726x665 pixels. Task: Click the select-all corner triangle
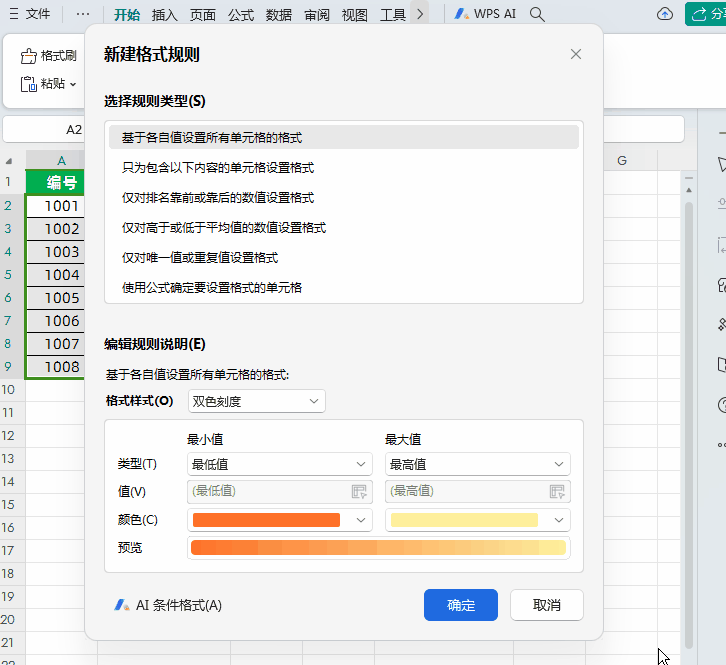(9, 161)
